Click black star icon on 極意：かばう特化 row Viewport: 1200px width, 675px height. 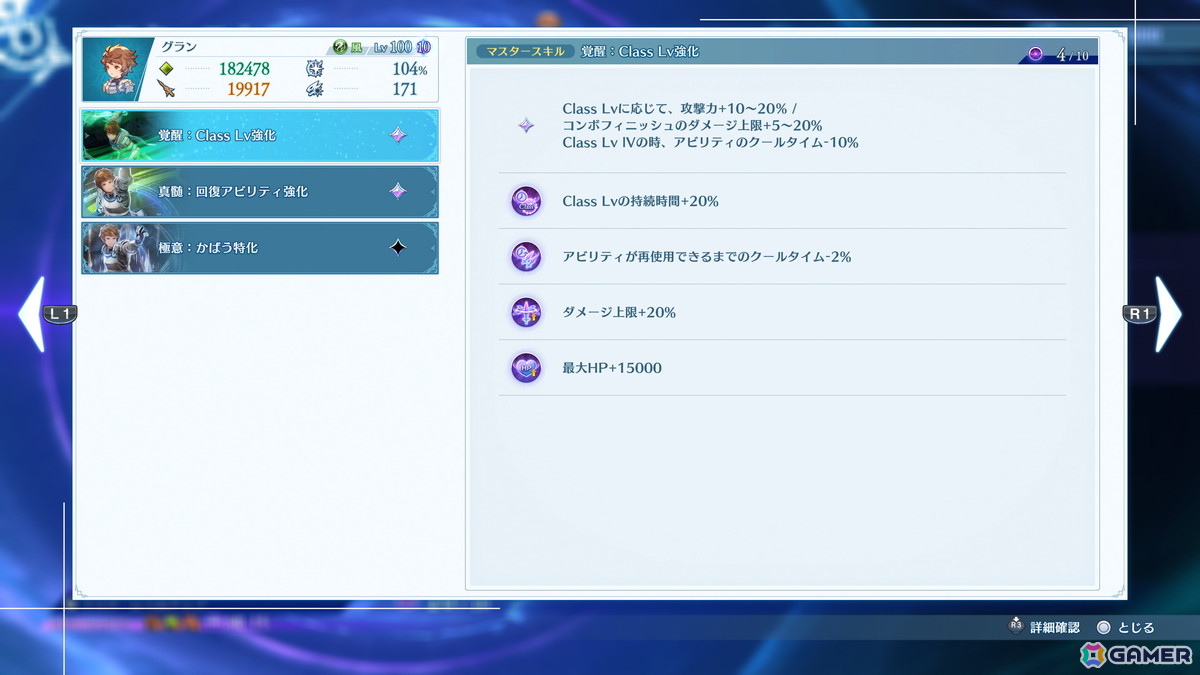(x=398, y=247)
